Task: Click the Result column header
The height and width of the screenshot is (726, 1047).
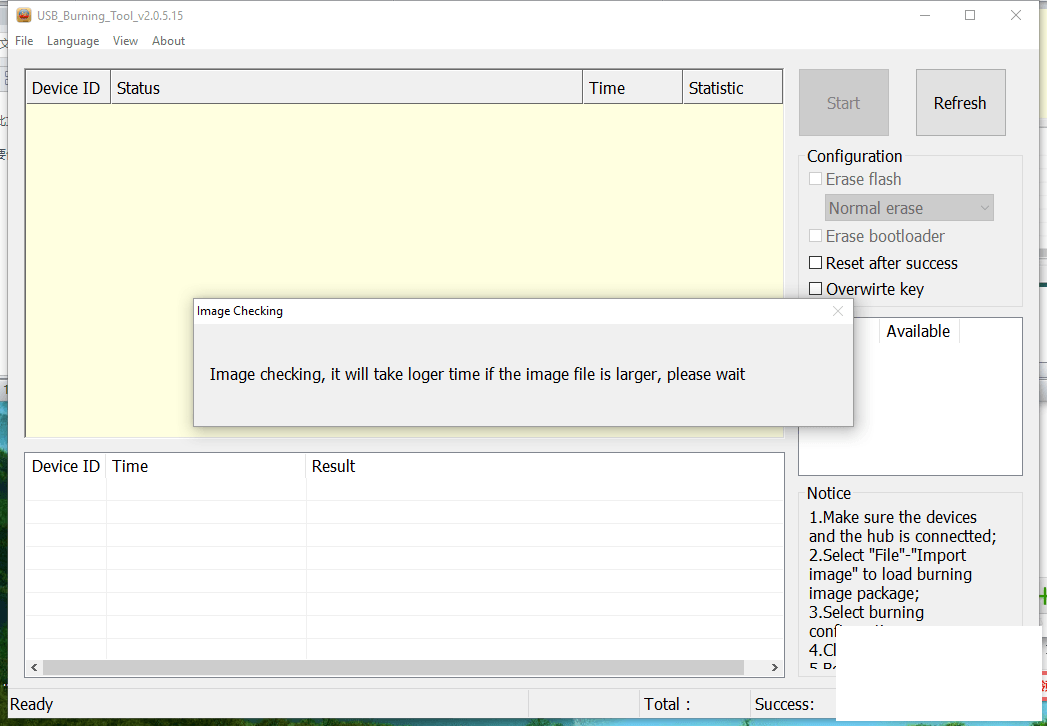Action: (544, 466)
